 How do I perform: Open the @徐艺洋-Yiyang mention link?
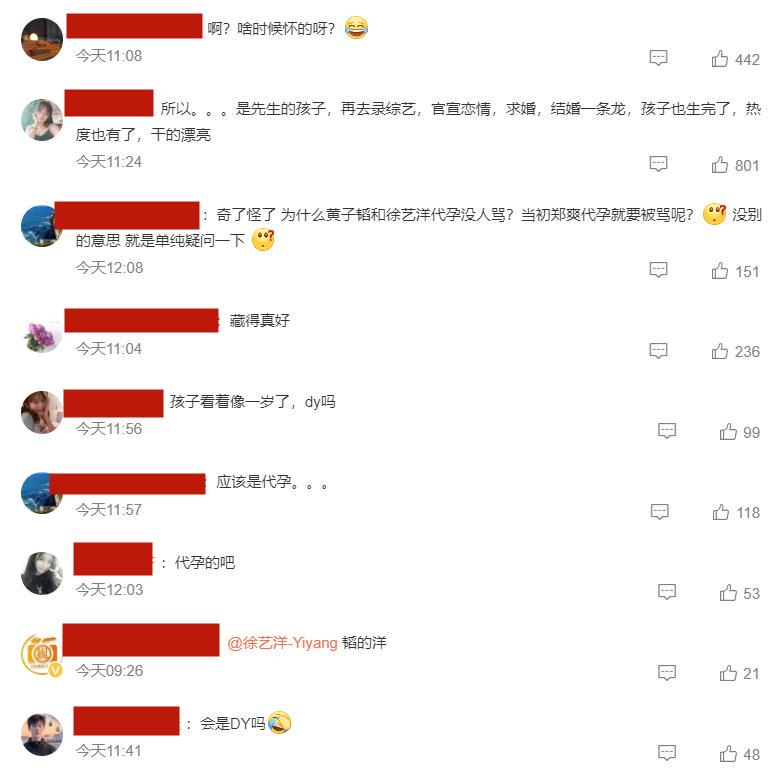[282, 643]
